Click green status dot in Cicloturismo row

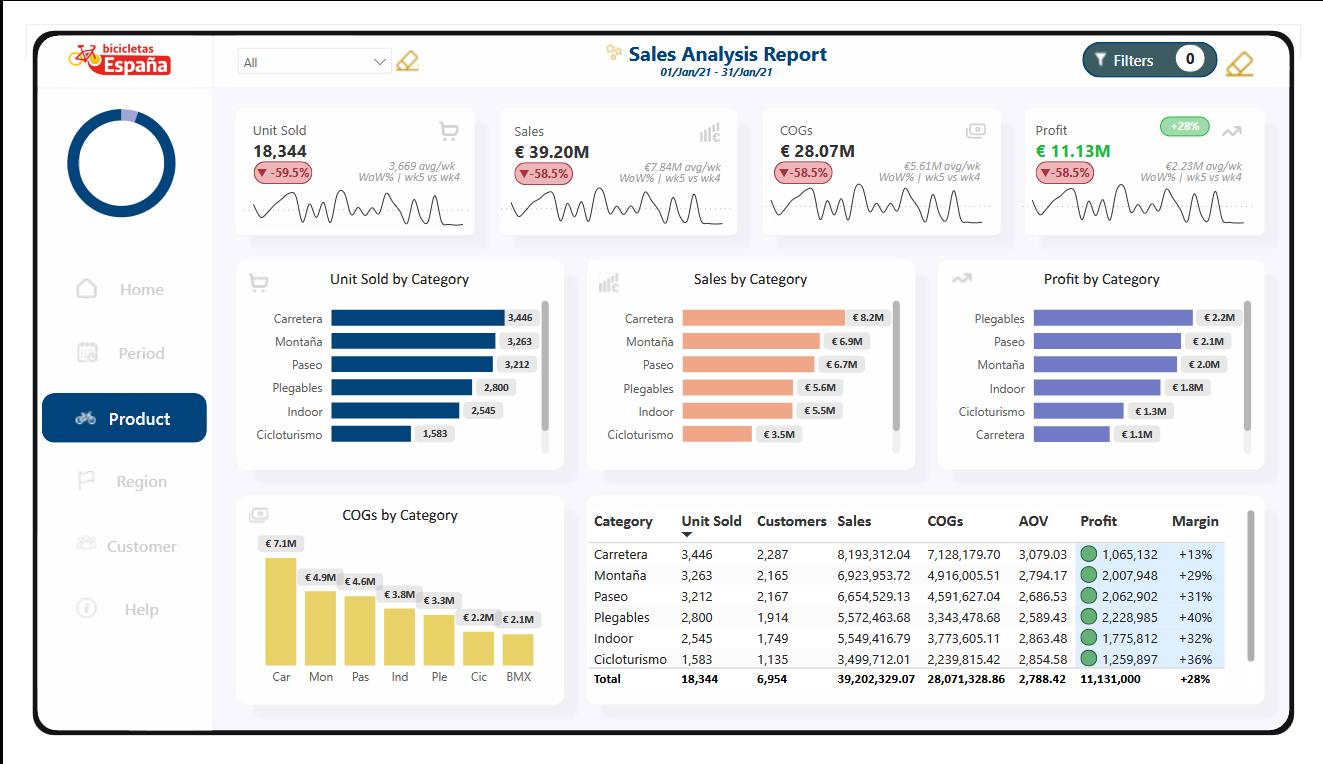click(x=1089, y=659)
